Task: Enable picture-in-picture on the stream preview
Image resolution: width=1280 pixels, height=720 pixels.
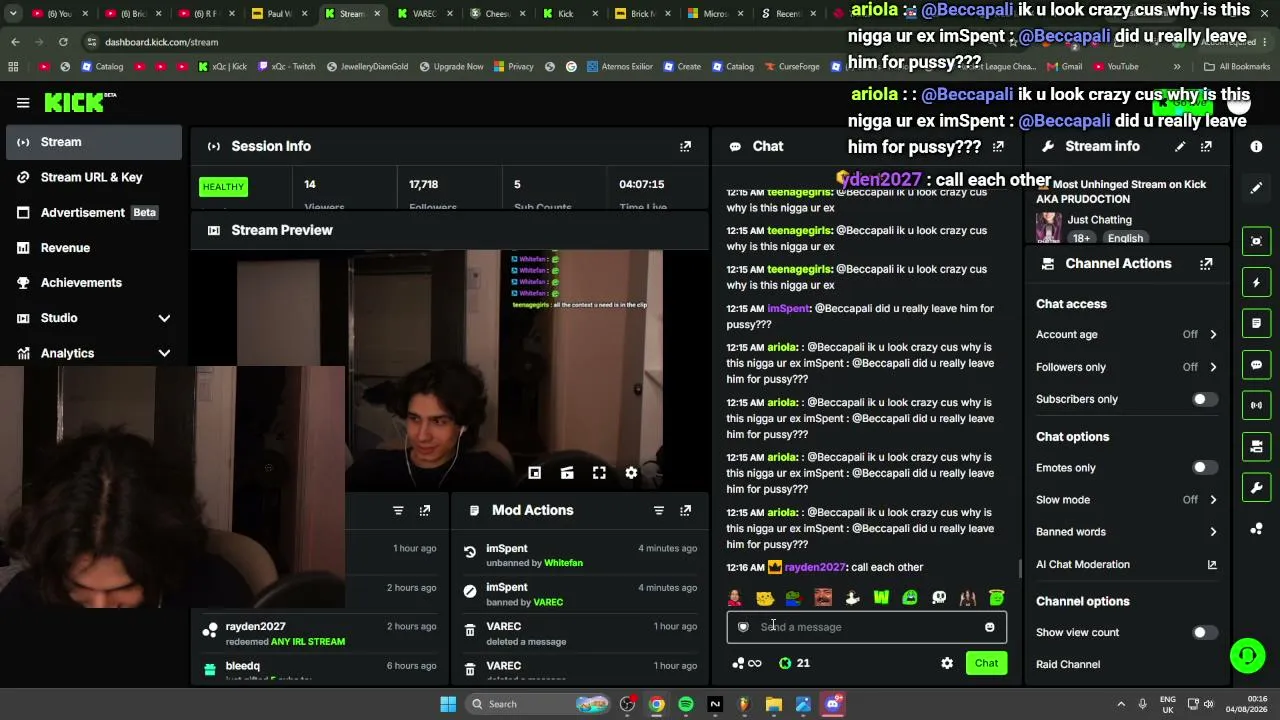Action: pyautogui.click(x=535, y=473)
